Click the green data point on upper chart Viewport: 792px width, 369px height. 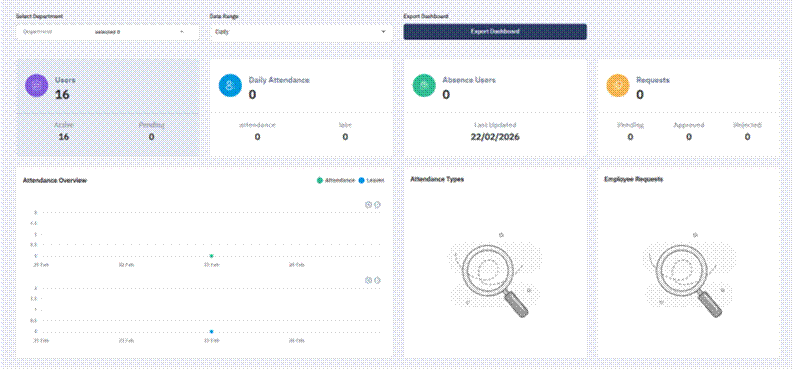pos(212,256)
